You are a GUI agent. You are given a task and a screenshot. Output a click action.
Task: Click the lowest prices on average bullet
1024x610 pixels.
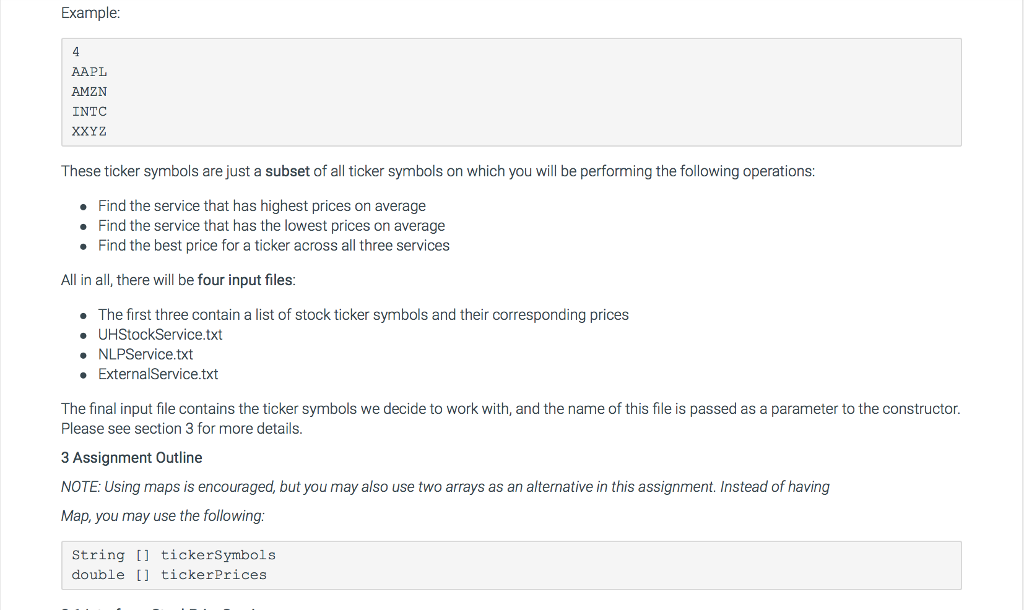tap(271, 226)
